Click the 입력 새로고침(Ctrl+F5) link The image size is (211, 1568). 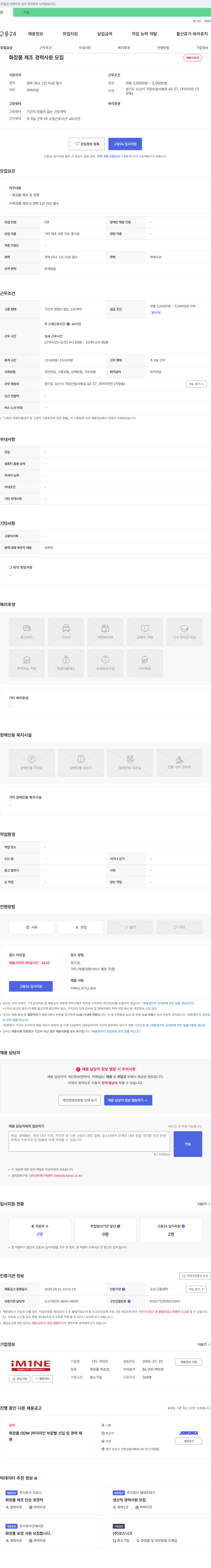pos(113,157)
